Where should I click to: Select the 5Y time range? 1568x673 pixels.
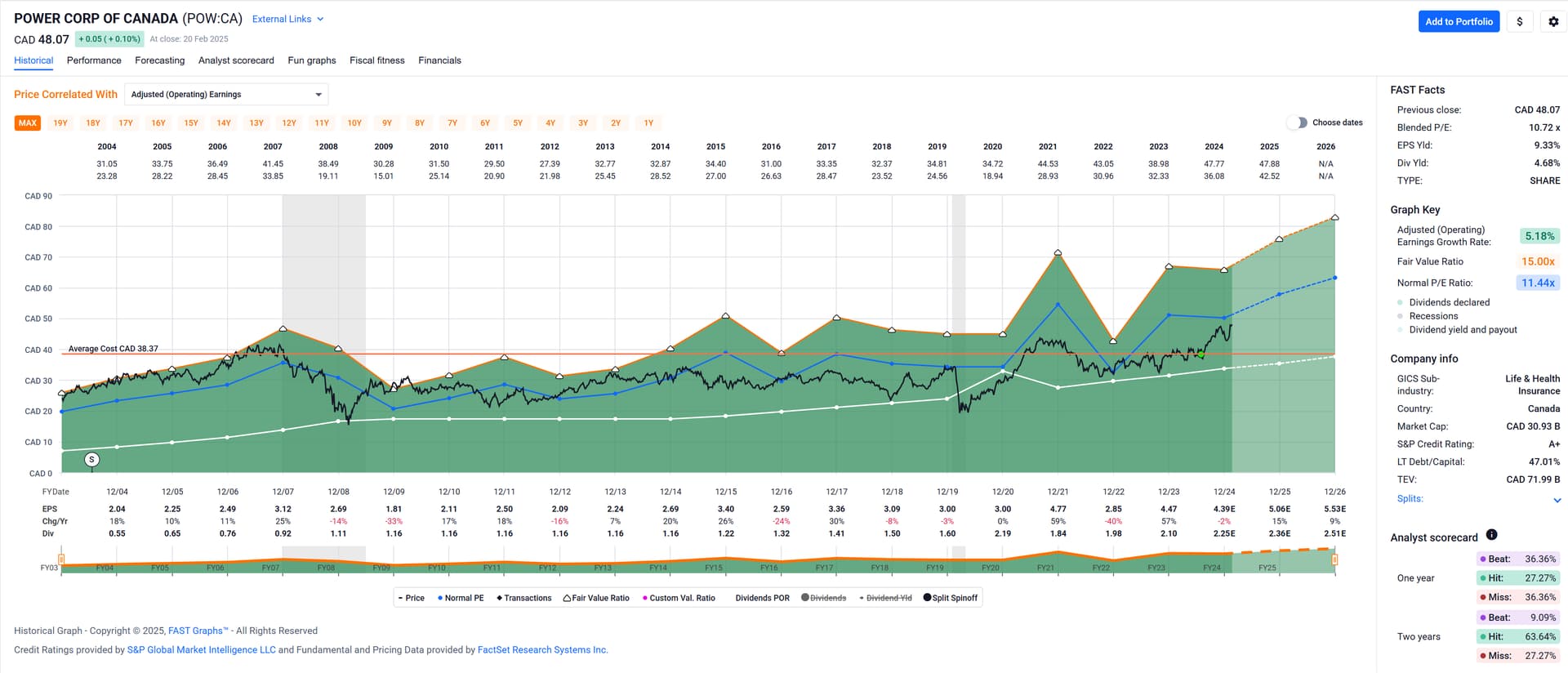[x=518, y=123]
